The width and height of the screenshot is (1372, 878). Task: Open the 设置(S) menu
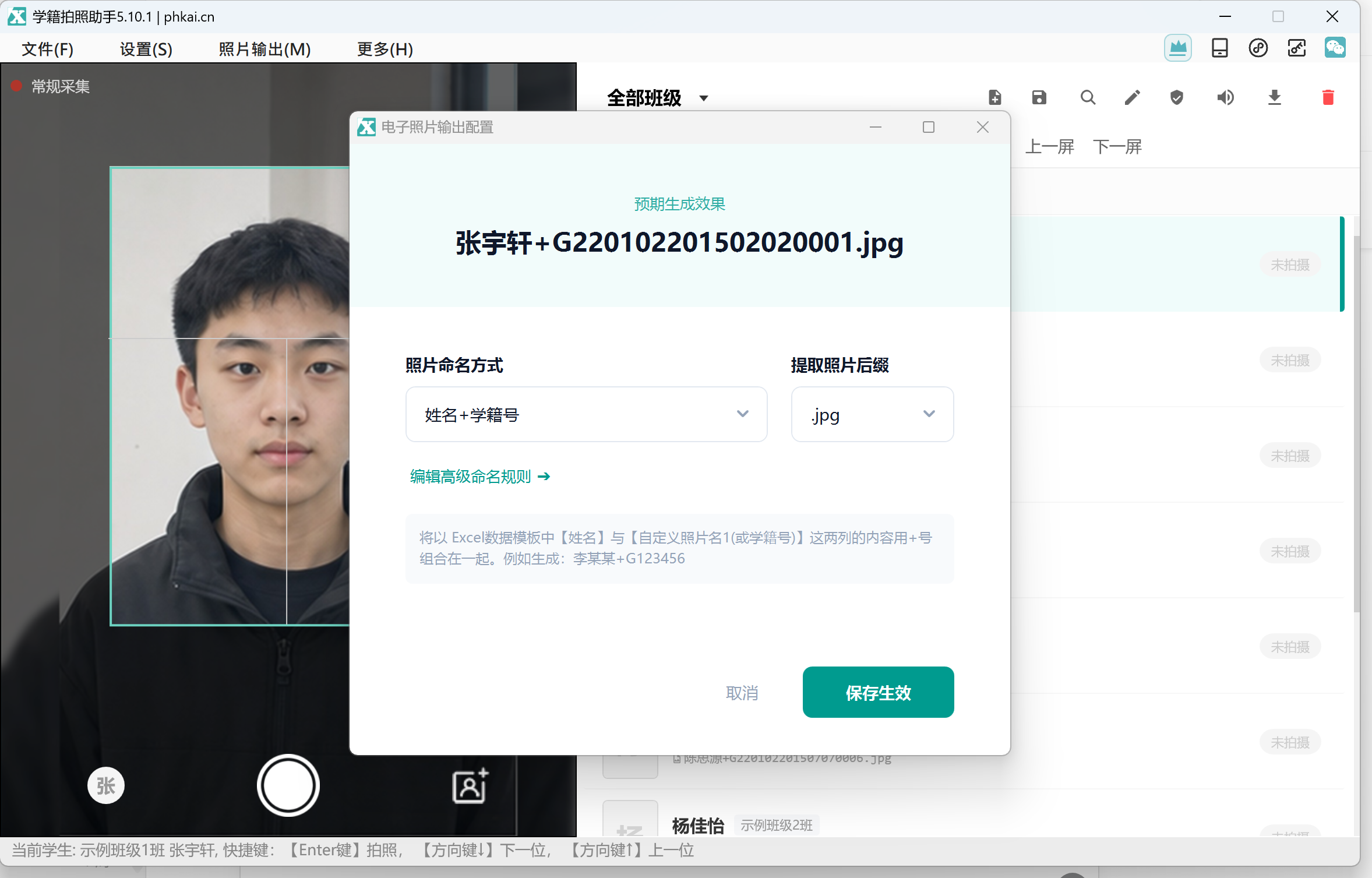coord(146,49)
